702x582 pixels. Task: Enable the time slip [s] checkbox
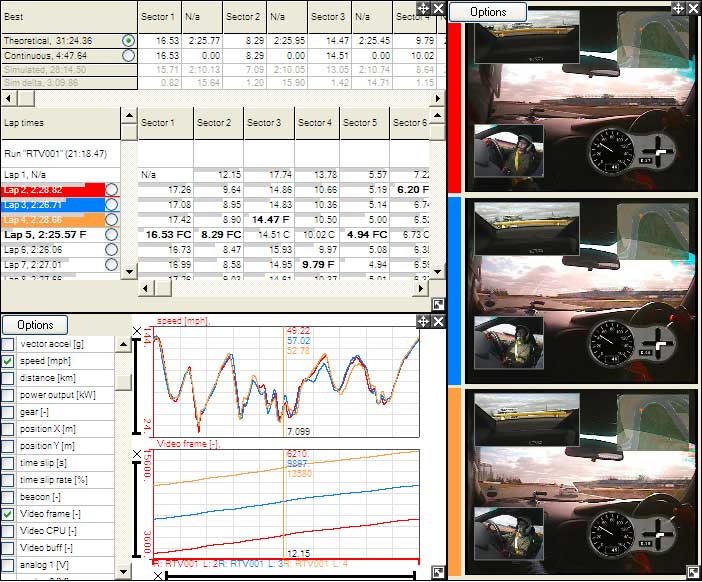pyautogui.click(x=8, y=463)
